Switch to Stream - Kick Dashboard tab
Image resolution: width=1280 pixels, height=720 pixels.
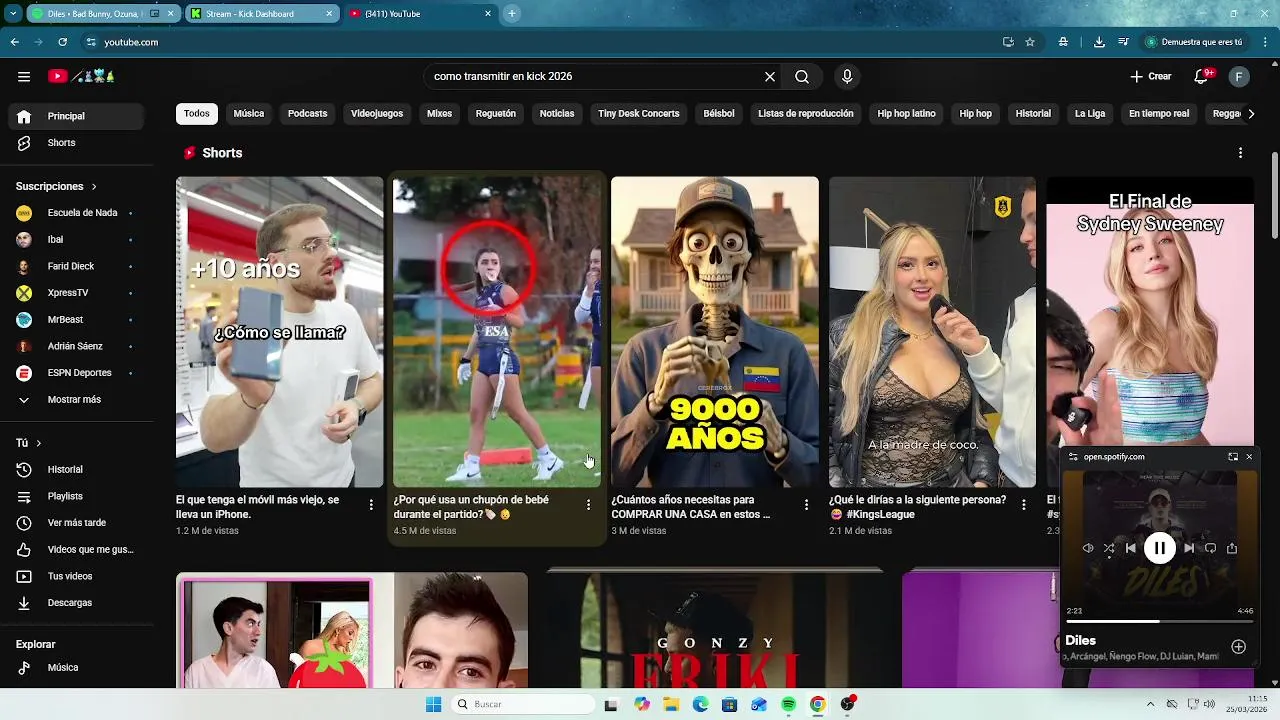[x=260, y=14]
